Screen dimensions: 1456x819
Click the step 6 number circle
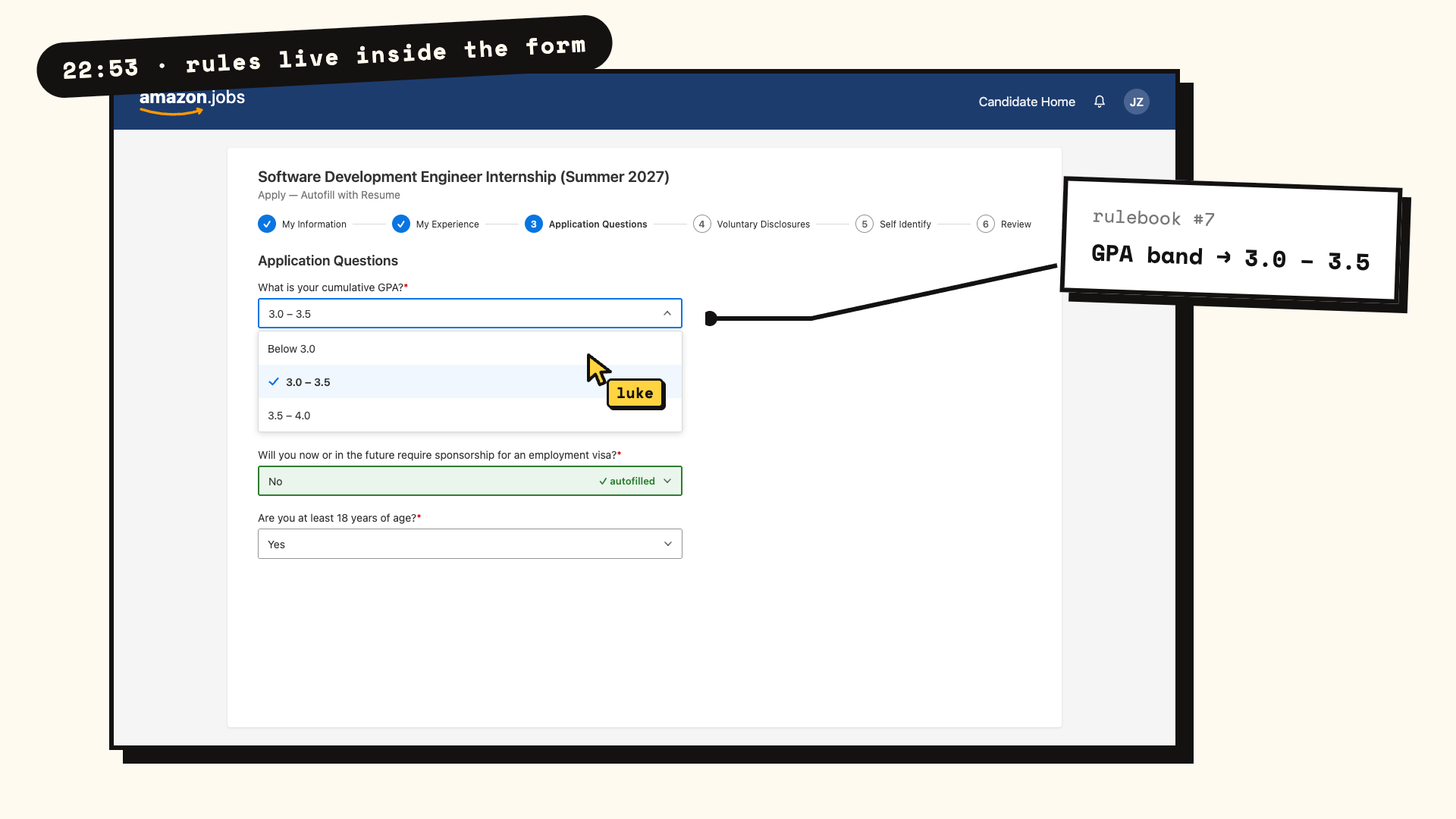pos(986,224)
